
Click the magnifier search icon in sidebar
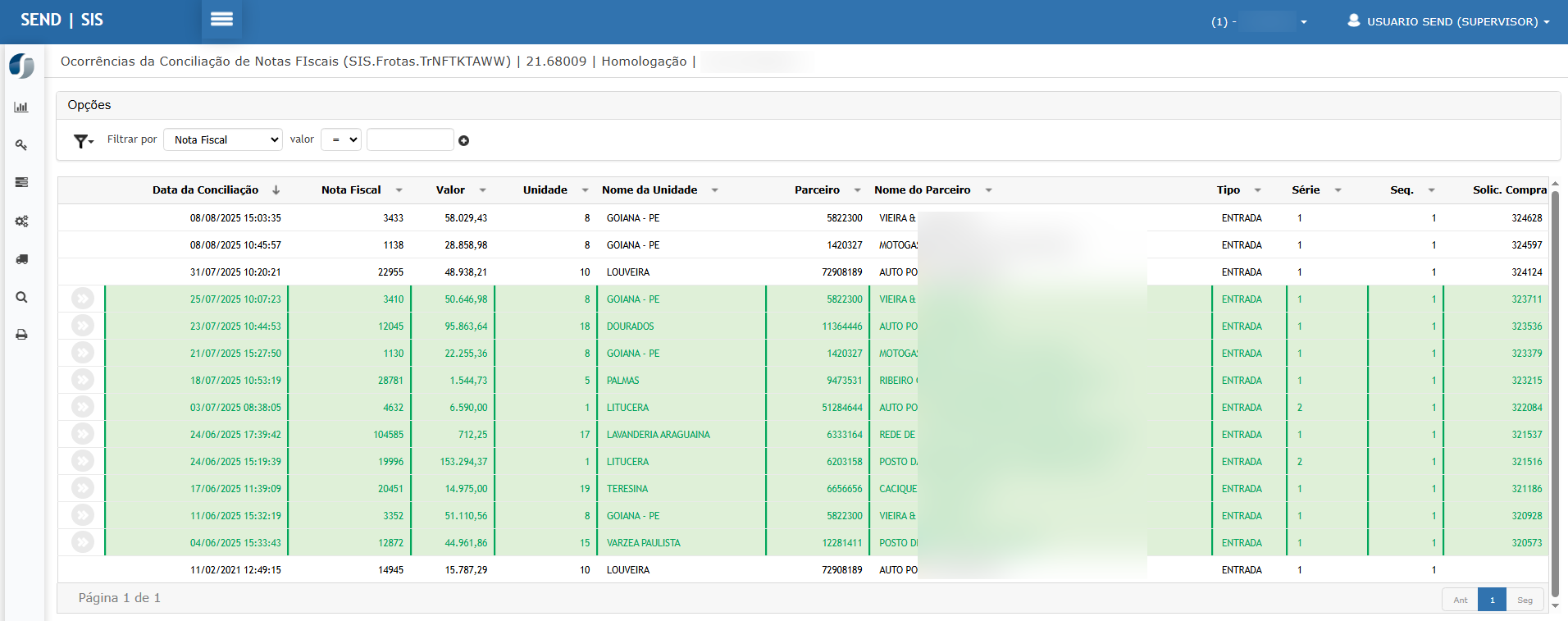[21, 297]
